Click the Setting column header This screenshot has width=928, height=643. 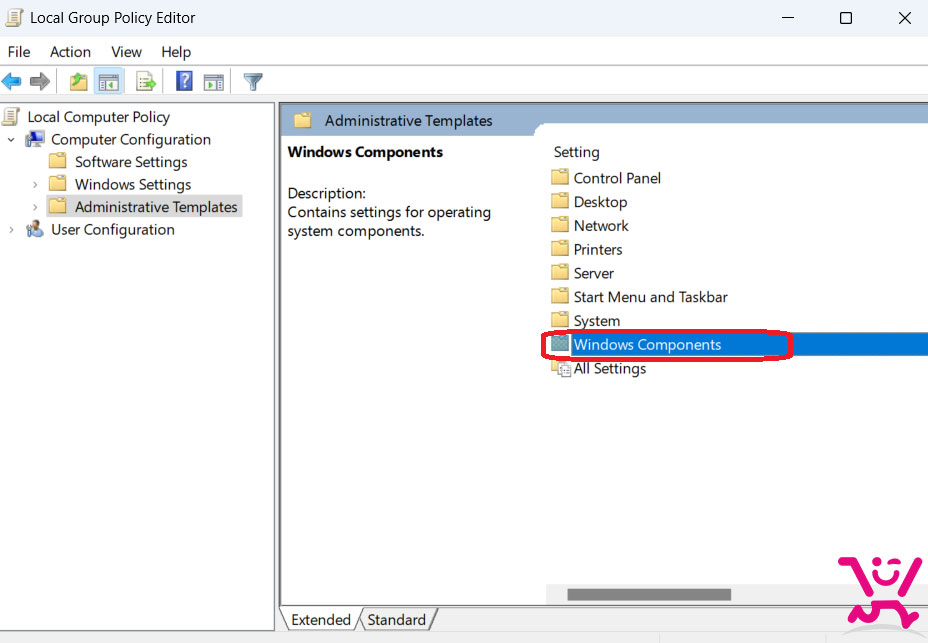click(x=576, y=152)
